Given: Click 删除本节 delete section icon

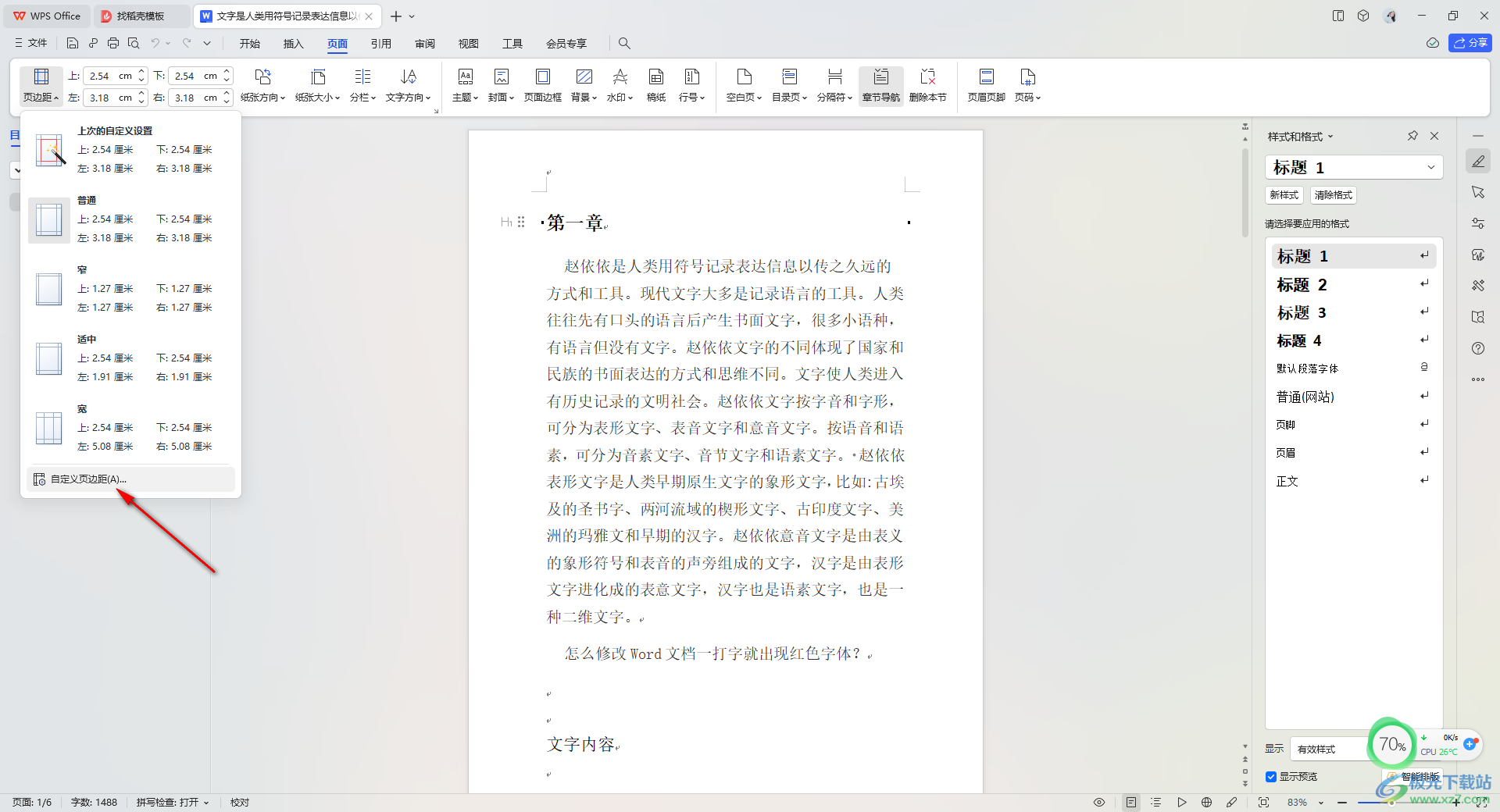Looking at the screenshot, I should click(927, 85).
